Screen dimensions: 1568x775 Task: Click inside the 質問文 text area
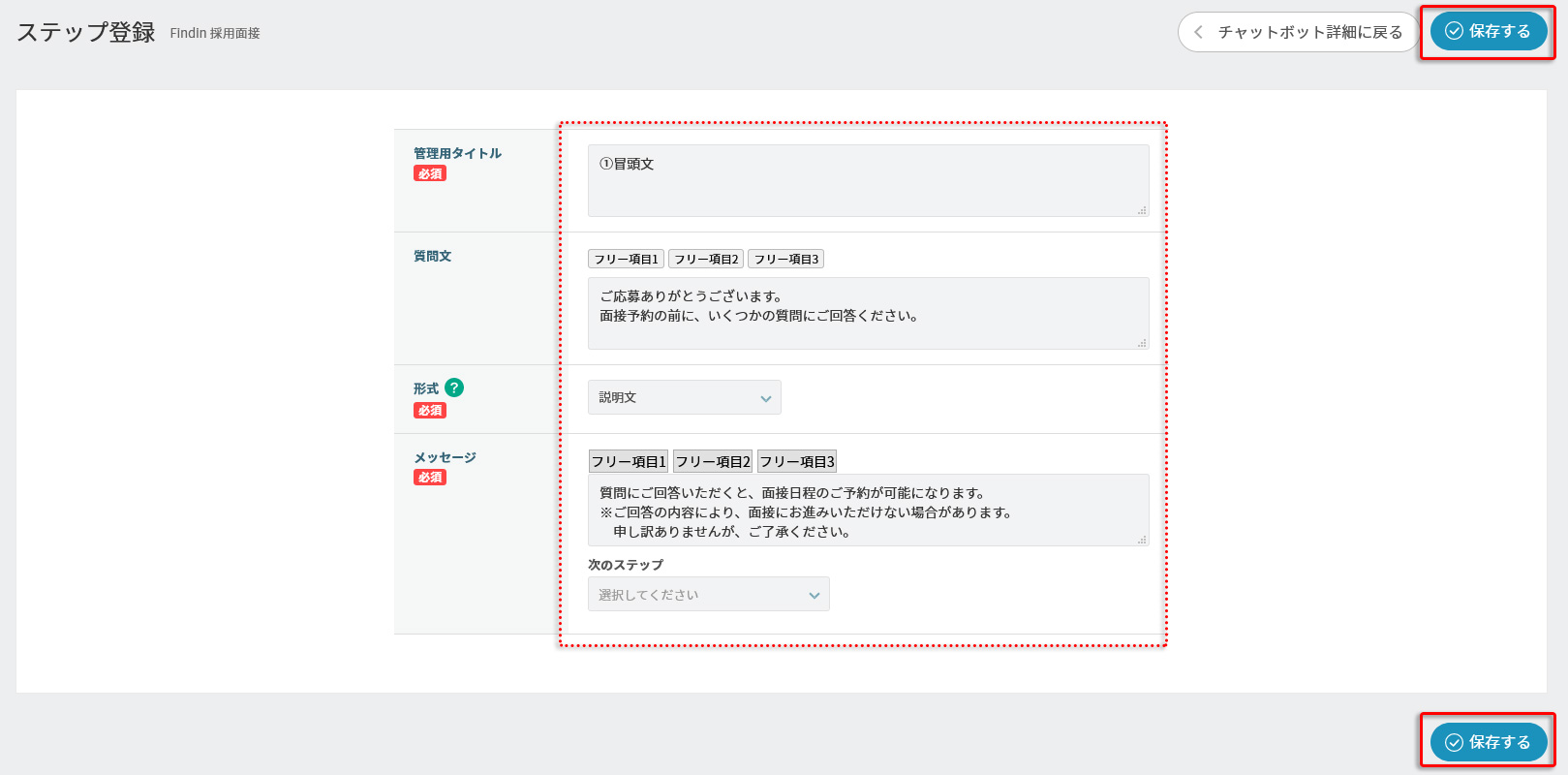868,313
